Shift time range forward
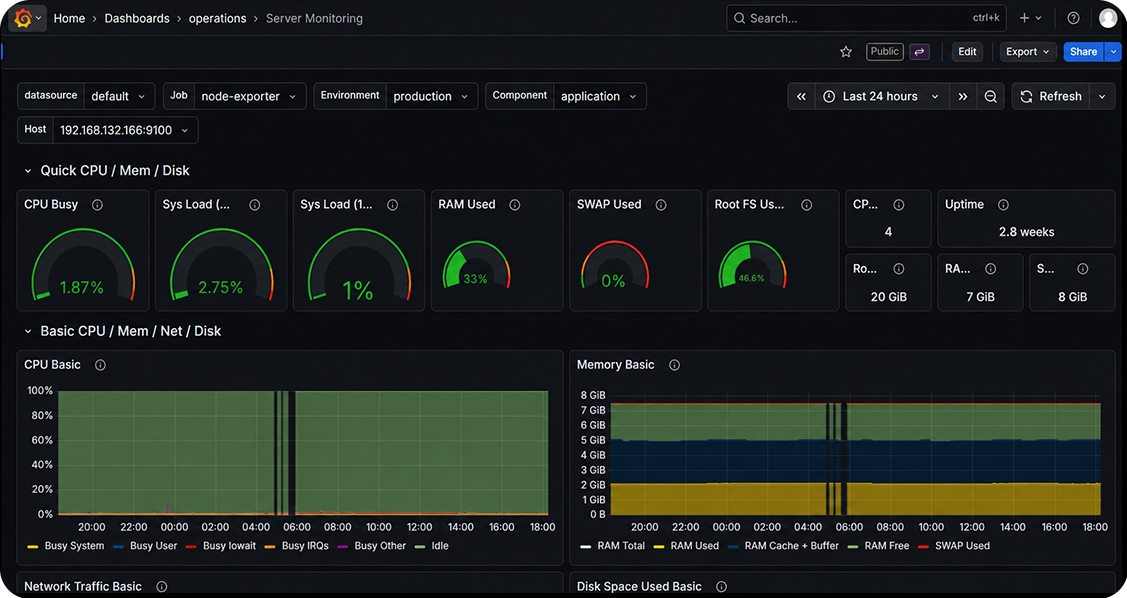Viewport: 1127px width, 598px height. tap(962, 96)
